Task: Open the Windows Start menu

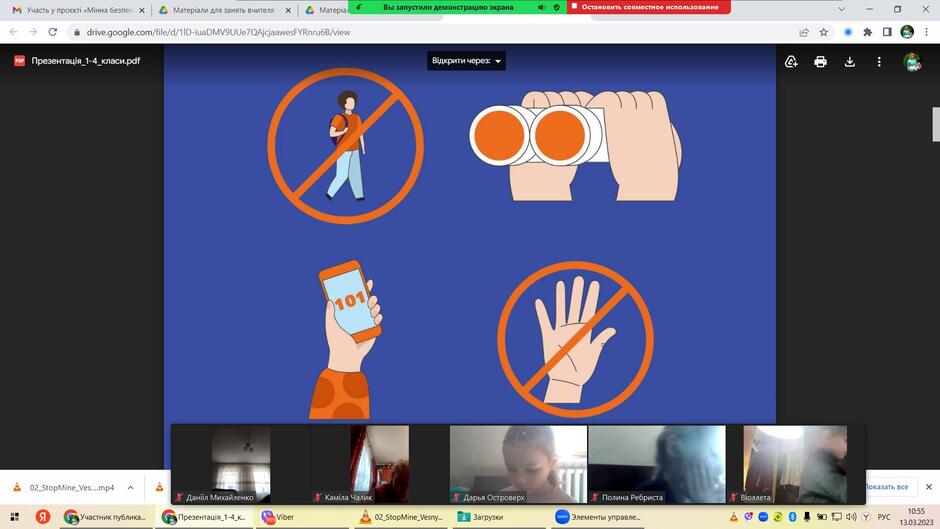Action: click(x=14, y=516)
